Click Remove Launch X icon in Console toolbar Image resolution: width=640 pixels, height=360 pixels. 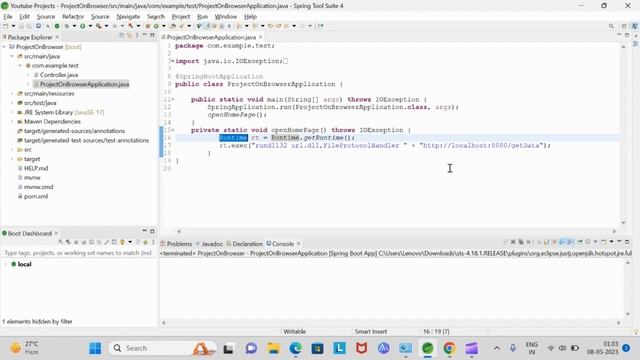tap(513, 242)
